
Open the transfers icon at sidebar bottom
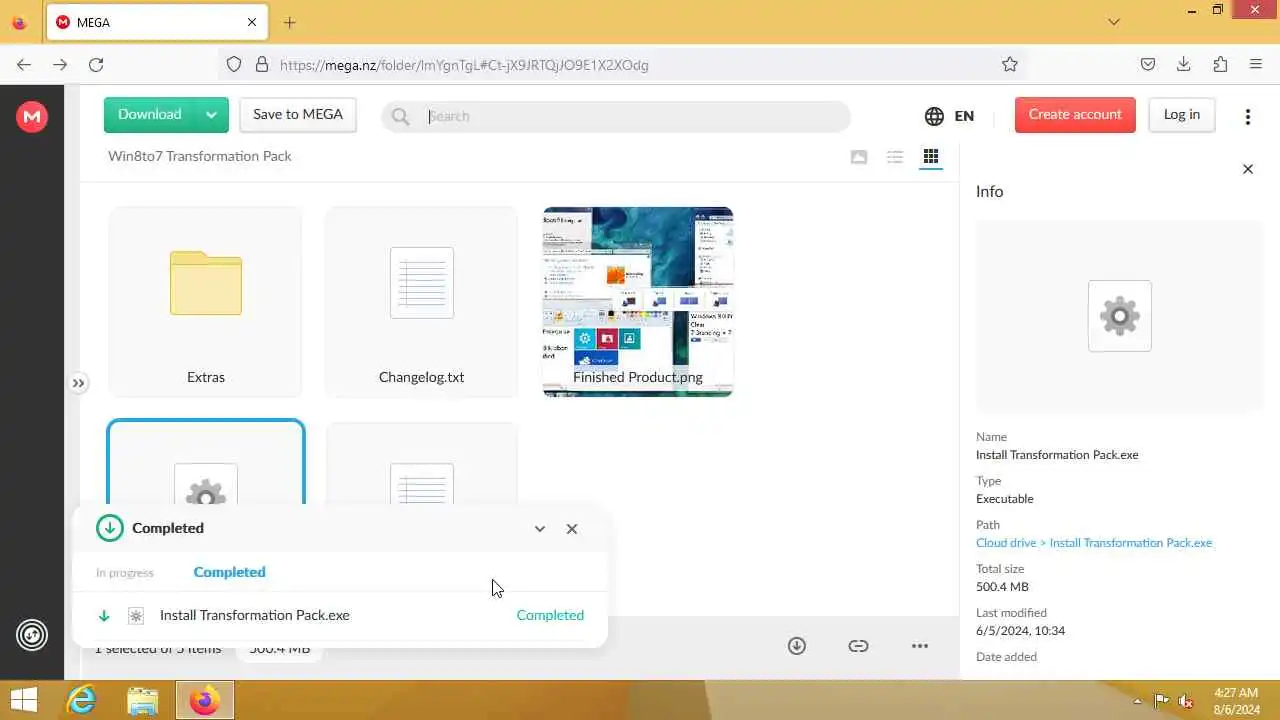pyautogui.click(x=32, y=634)
